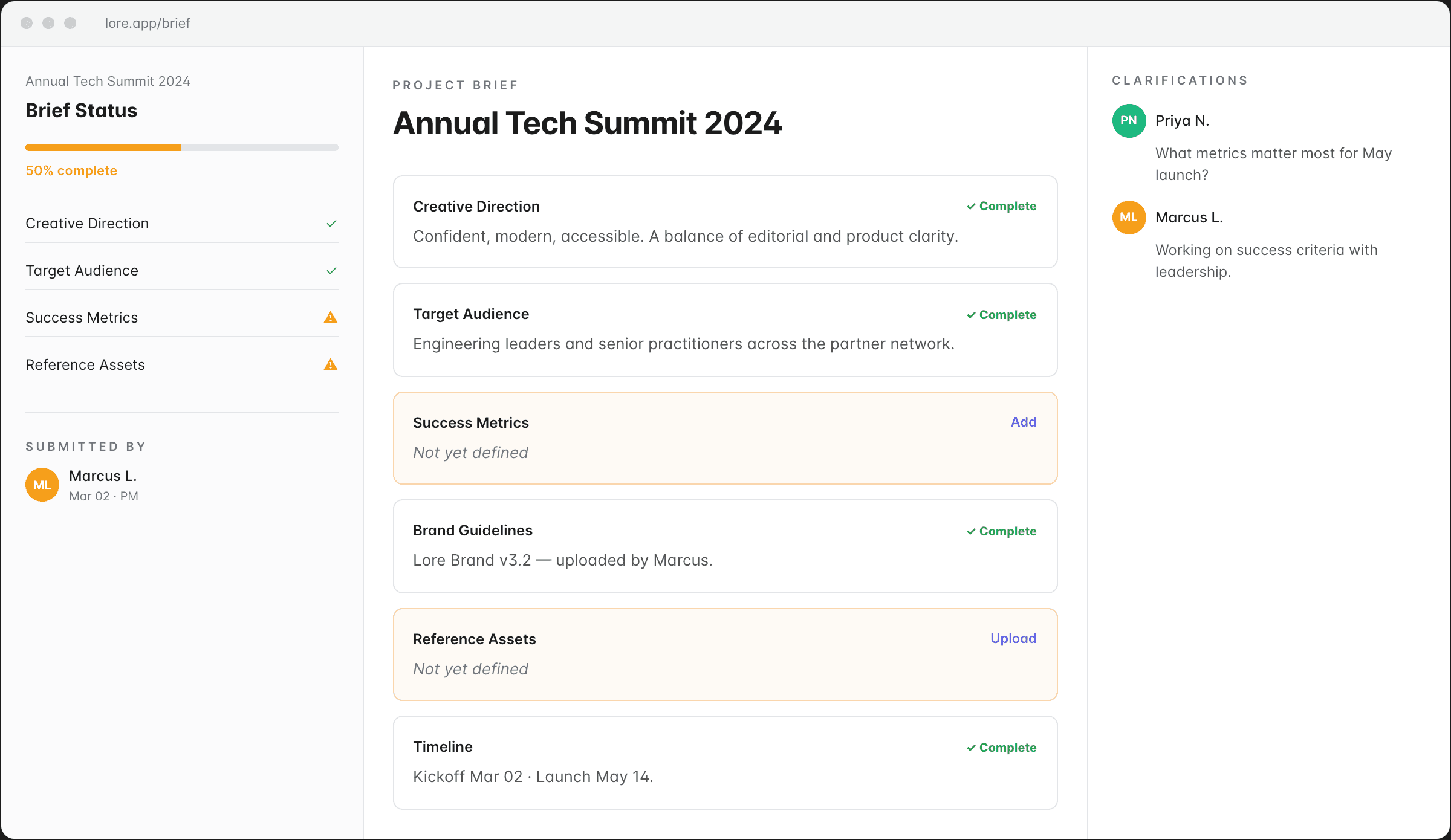
Task: Click the Marcus L. avatar in Clarifications
Action: [1129, 218]
